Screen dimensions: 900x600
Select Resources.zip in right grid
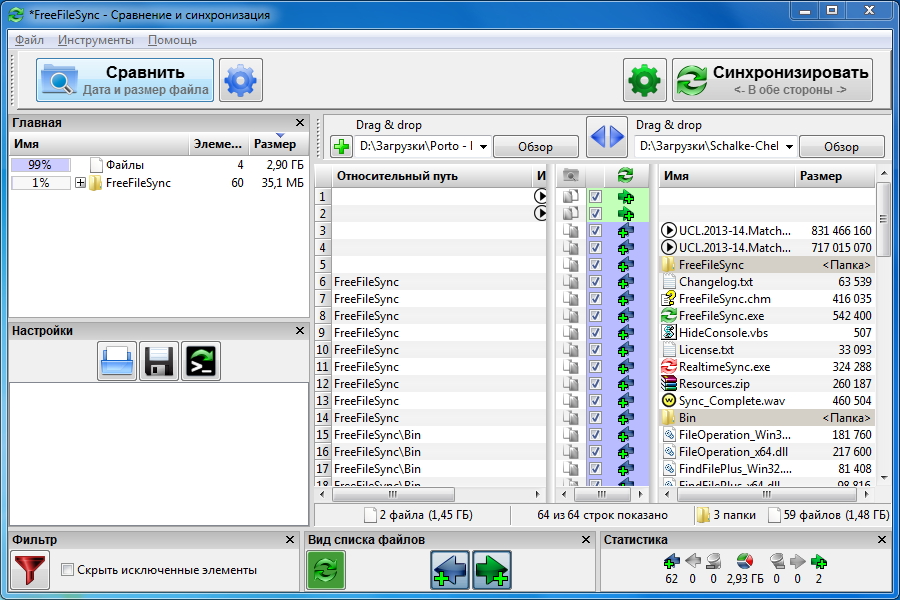click(x=767, y=384)
